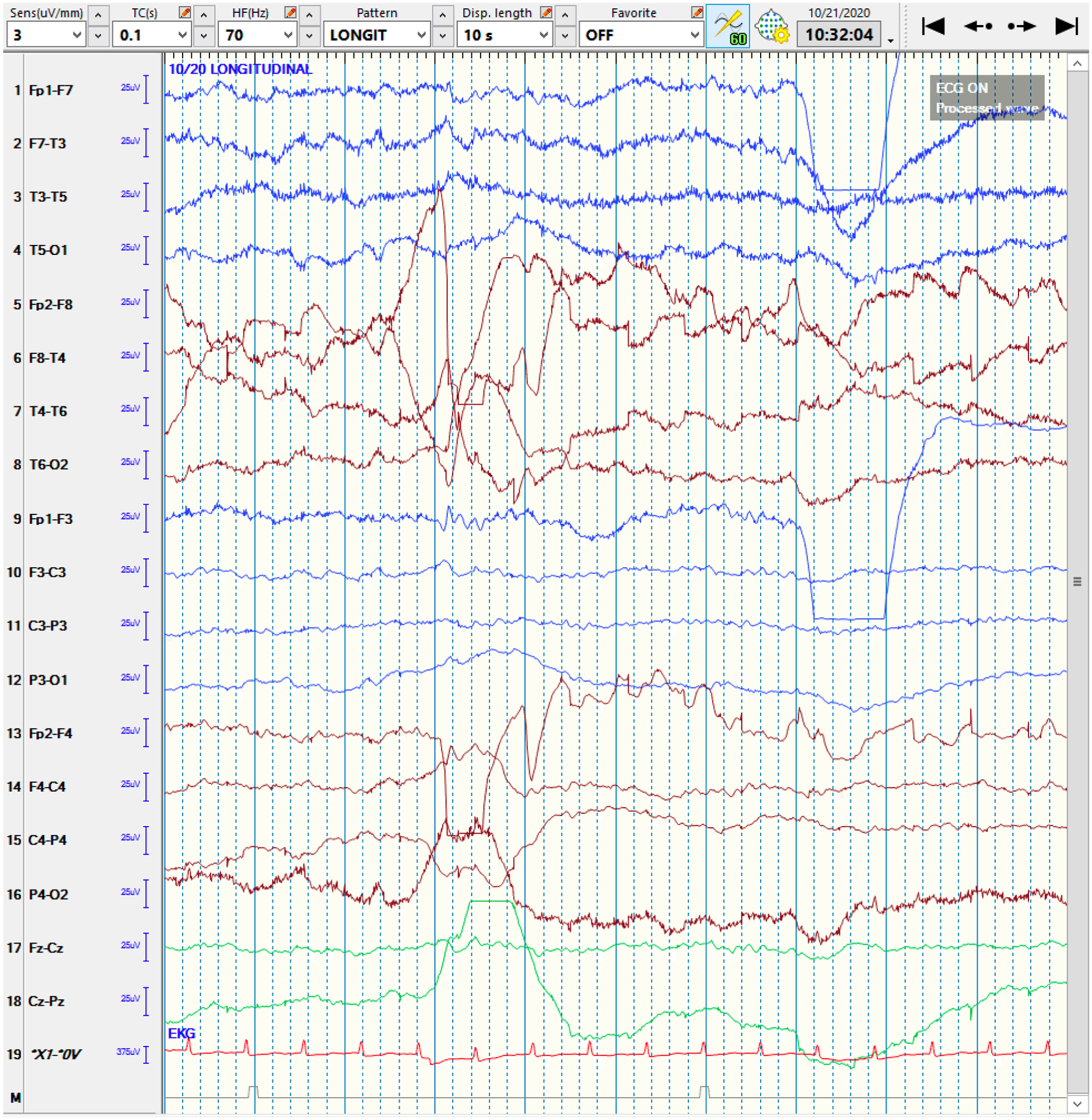Select channel 19 *X1-*0V EKG label
Screen dimensions: 1092x1120
point(55,1054)
